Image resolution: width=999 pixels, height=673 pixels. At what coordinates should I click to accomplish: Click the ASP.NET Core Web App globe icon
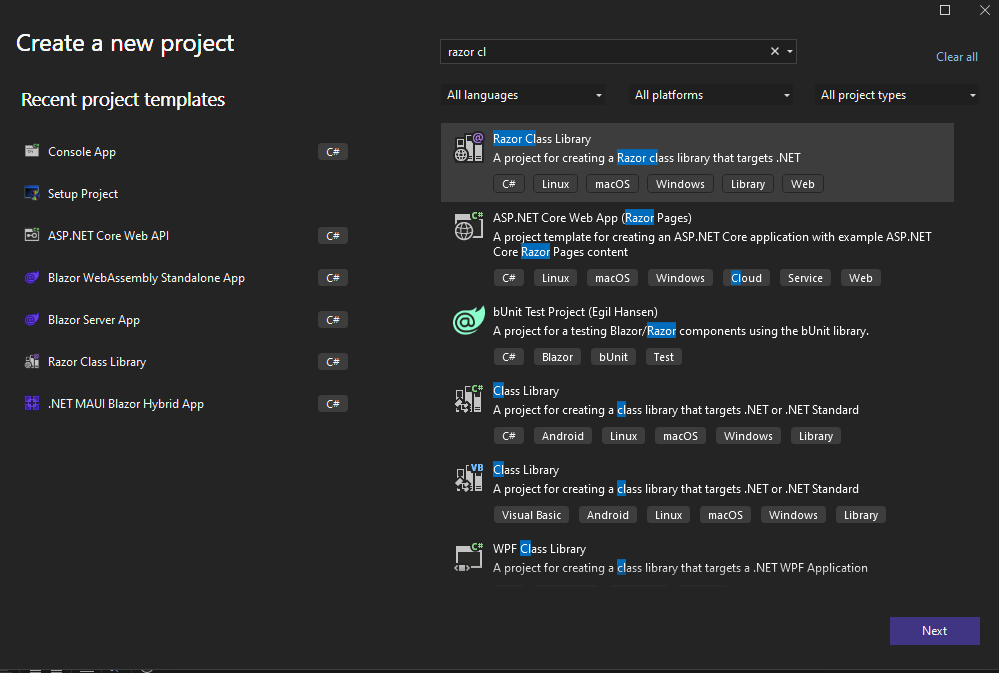coord(468,226)
